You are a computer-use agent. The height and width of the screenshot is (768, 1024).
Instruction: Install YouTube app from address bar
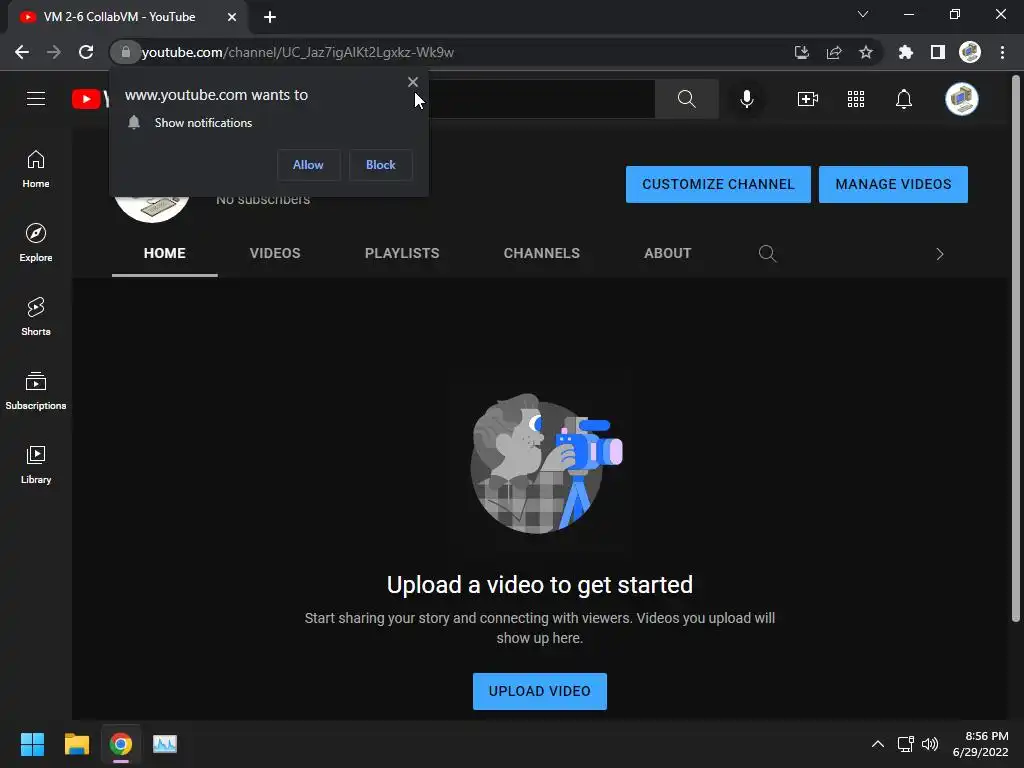(x=802, y=52)
